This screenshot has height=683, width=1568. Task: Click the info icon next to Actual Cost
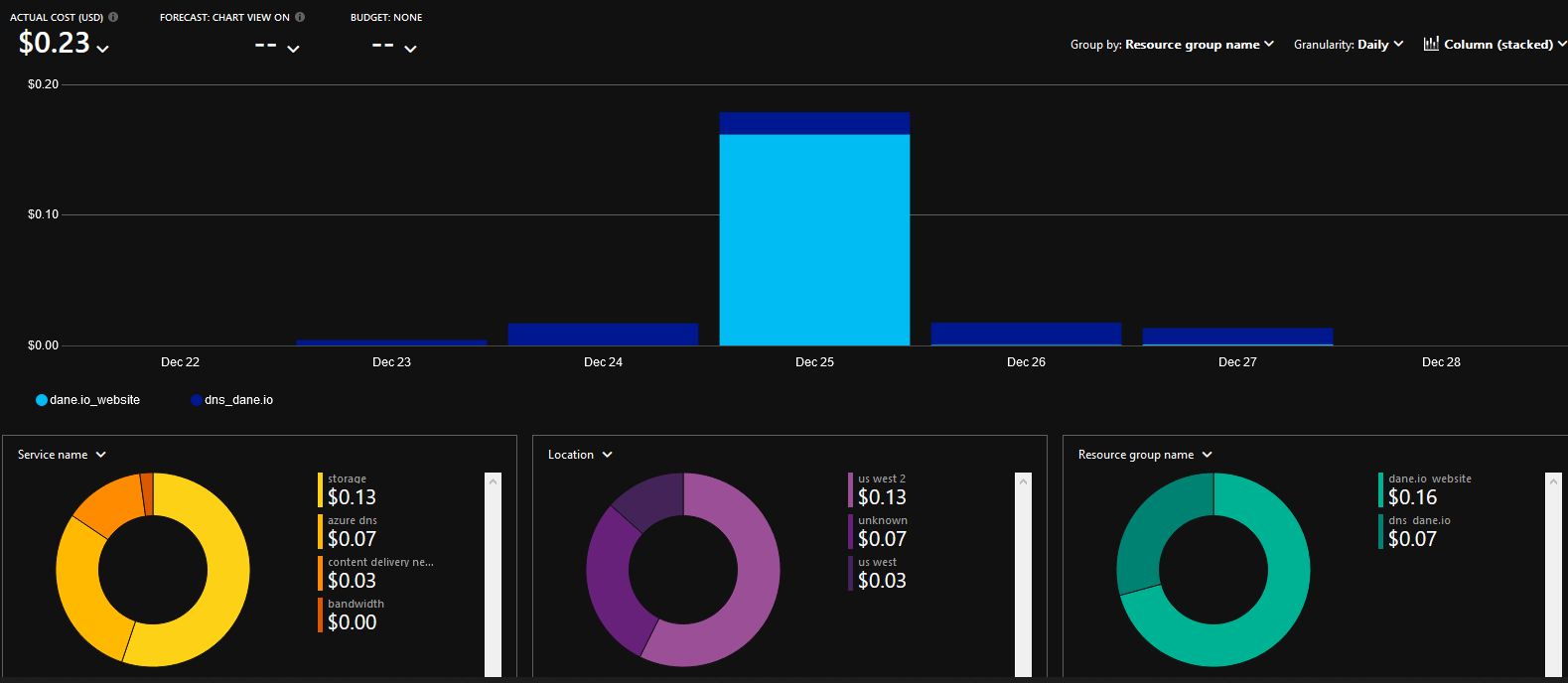[113, 17]
